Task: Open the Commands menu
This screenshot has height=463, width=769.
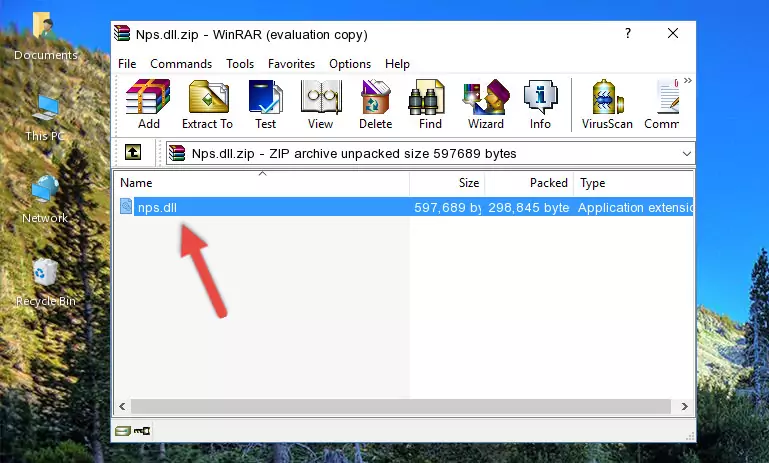Action: coord(181,64)
